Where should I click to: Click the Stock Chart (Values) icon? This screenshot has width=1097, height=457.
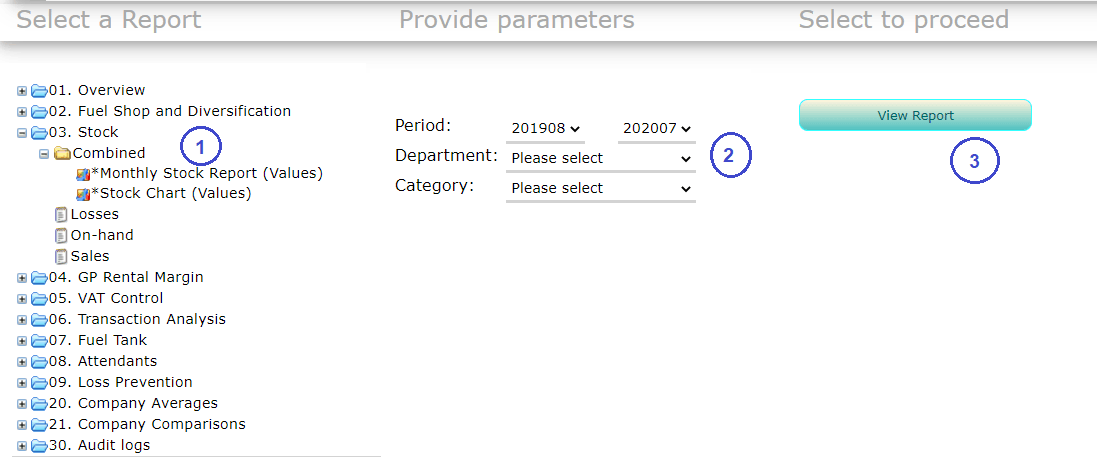point(83,194)
